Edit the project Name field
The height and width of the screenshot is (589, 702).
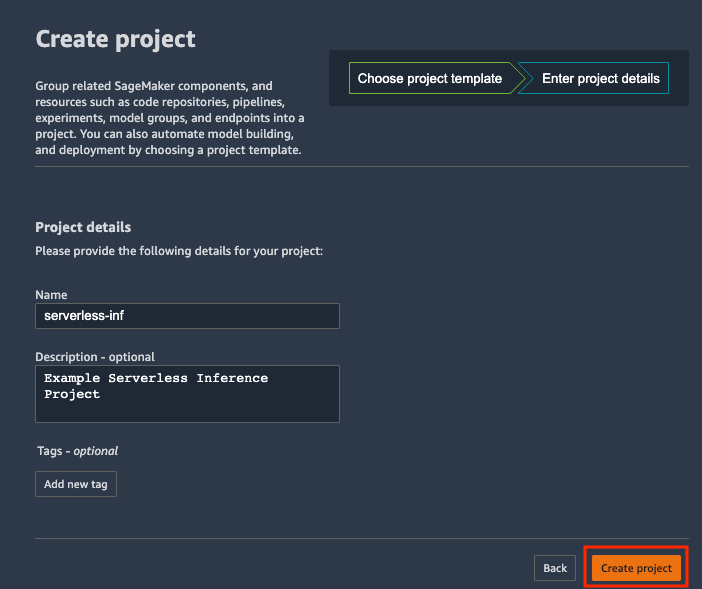pyautogui.click(x=187, y=316)
